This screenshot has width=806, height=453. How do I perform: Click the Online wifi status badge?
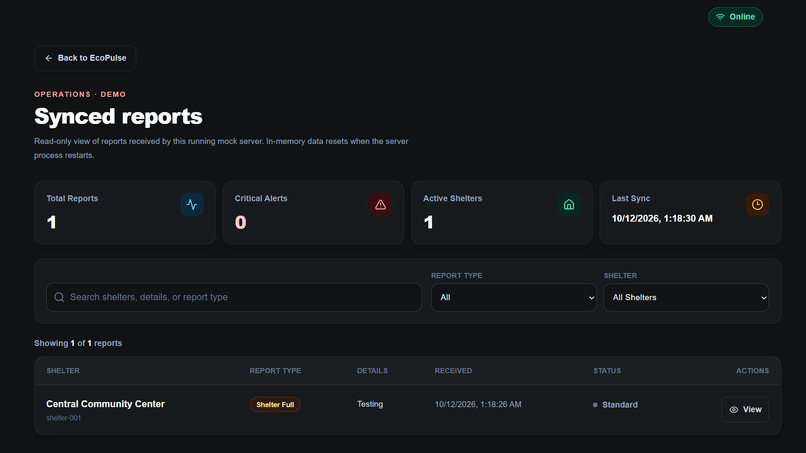coord(735,17)
